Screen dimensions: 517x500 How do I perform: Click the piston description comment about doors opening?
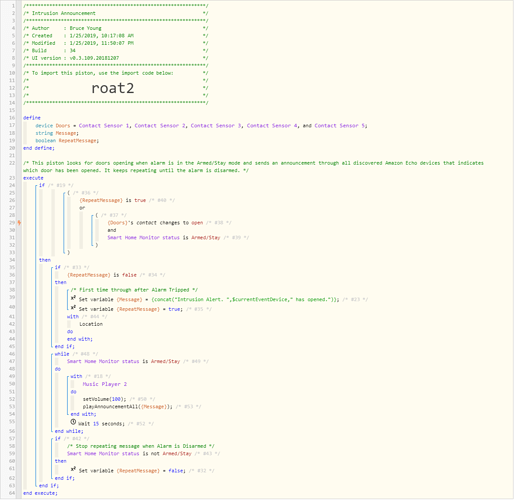click(253, 167)
